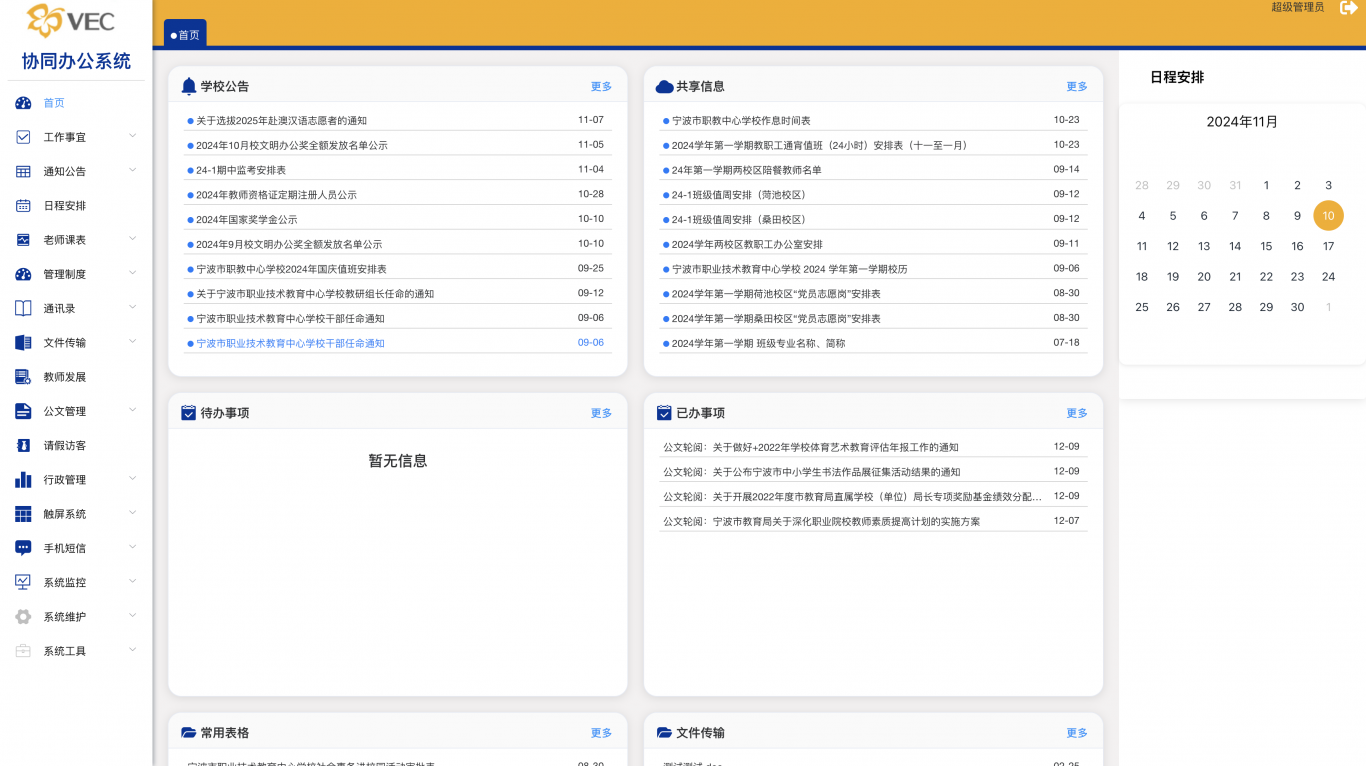Select highlighted date 10 in calendar

tap(1328, 216)
